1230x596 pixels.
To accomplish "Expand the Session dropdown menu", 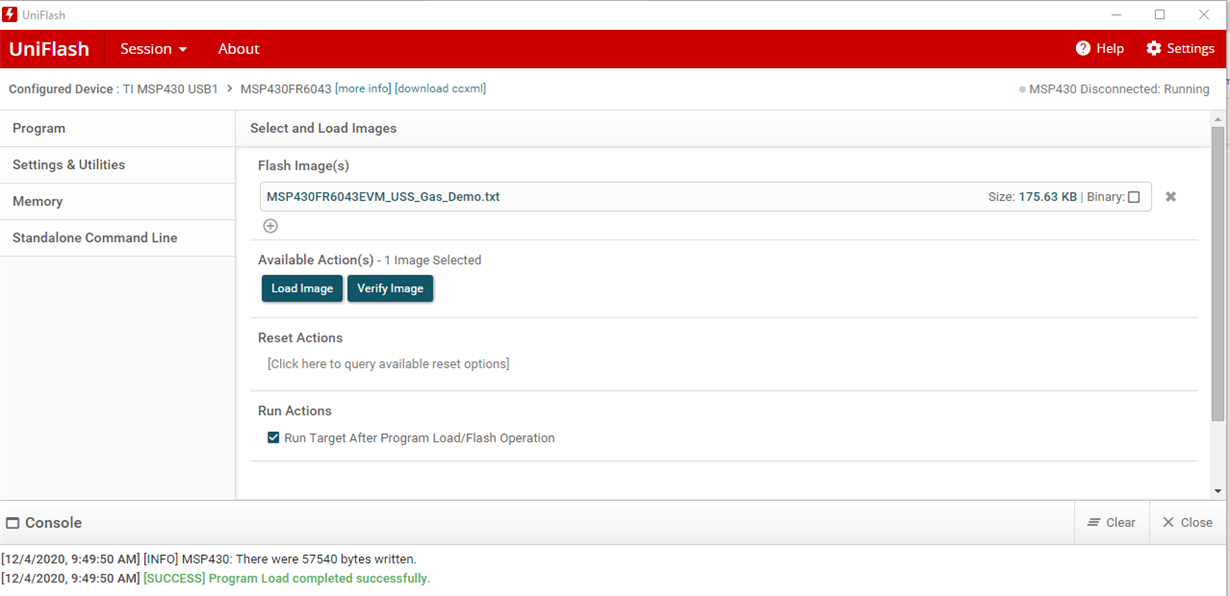I will tap(154, 49).
